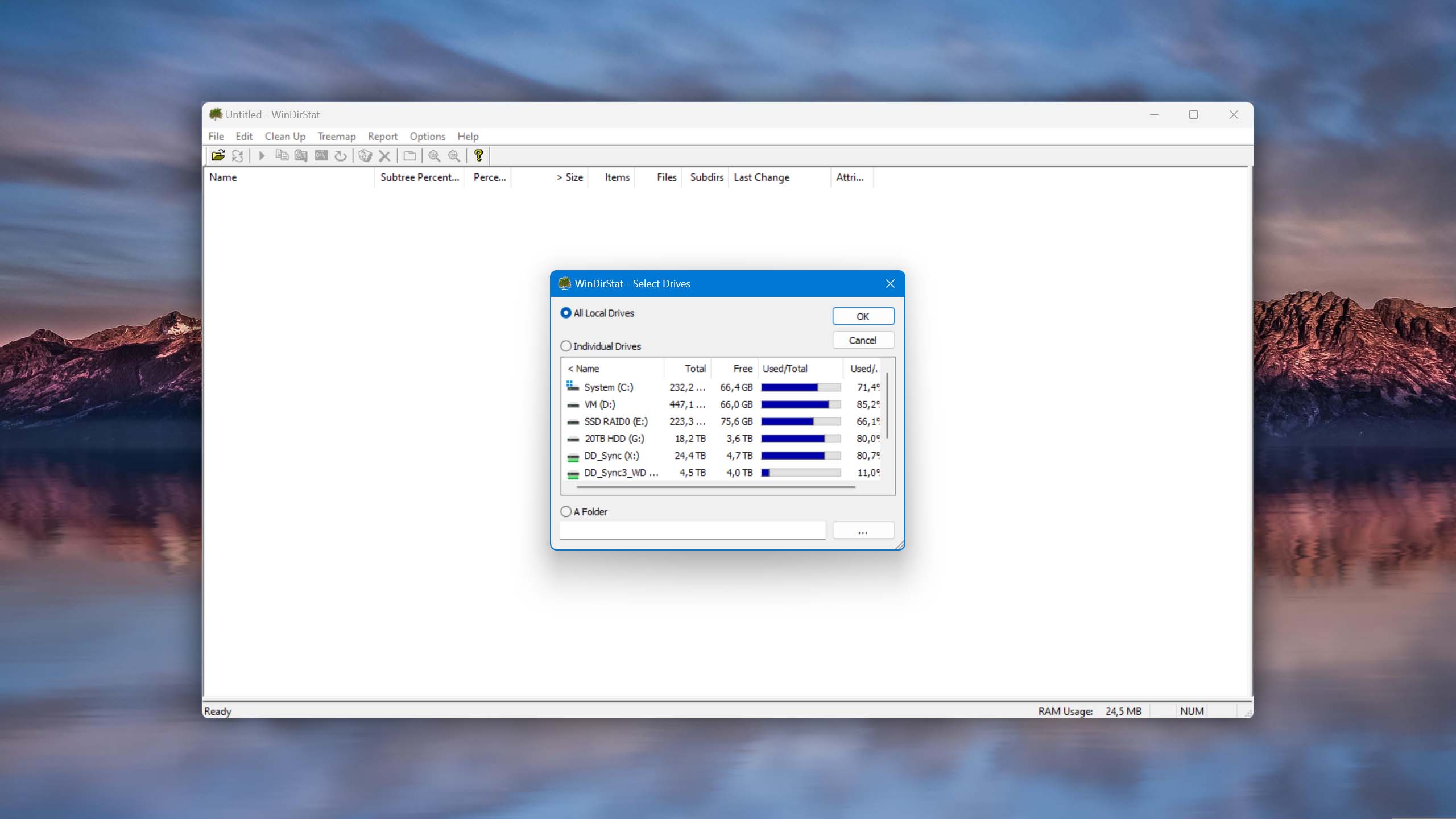Click the DD_Sync3_WD network drive icon
Image resolution: width=1456 pixels, height=819 pixels.
point(573,474)
